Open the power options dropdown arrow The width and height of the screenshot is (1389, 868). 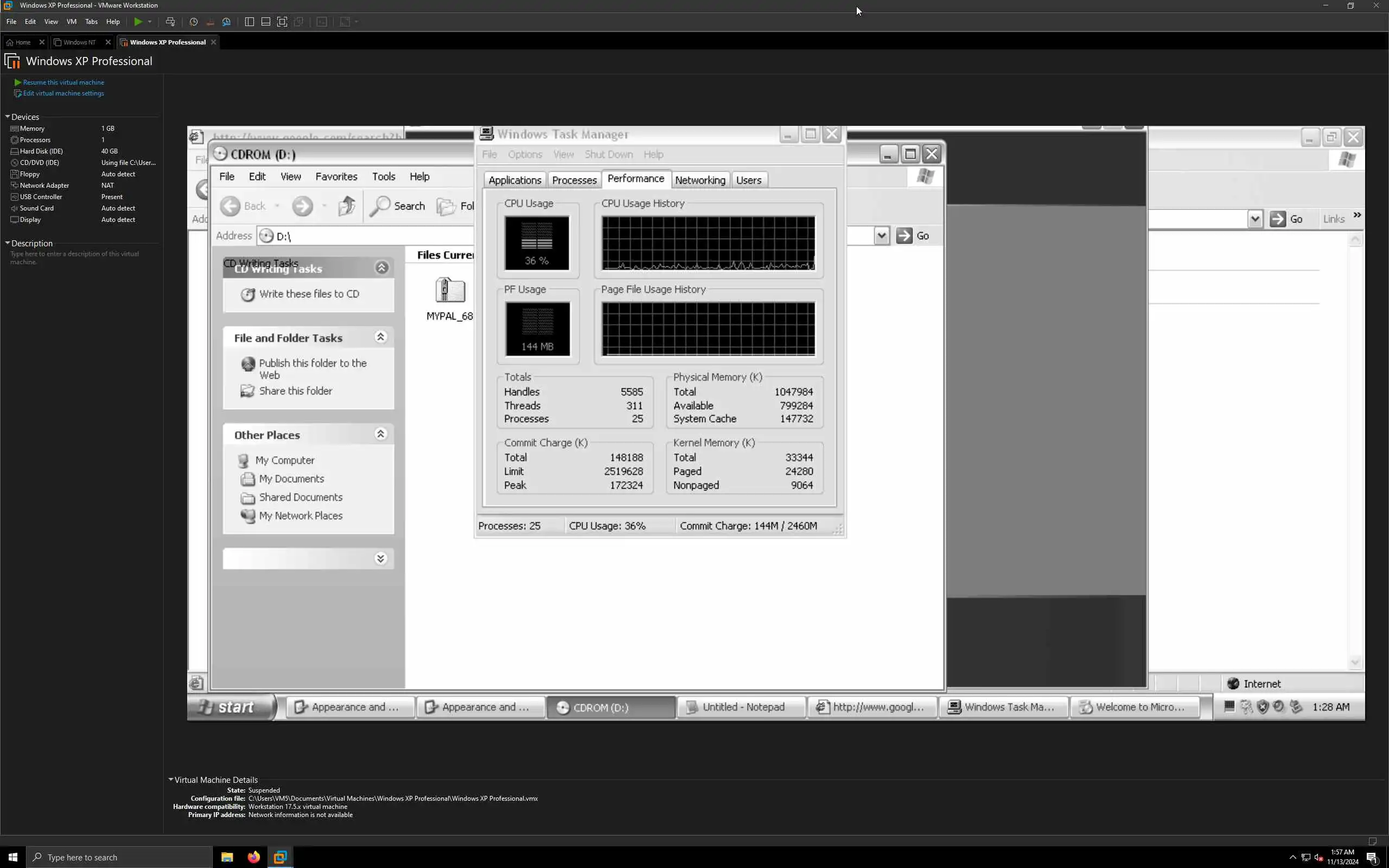pyautogui.click(x=150, y=22)
